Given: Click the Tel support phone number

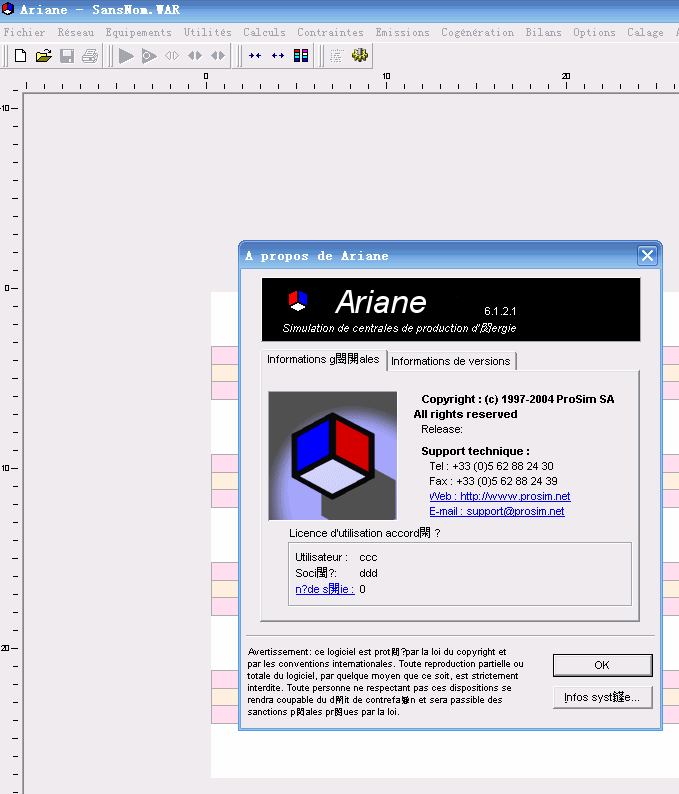Looking at the screenshot, I should 491,466.
